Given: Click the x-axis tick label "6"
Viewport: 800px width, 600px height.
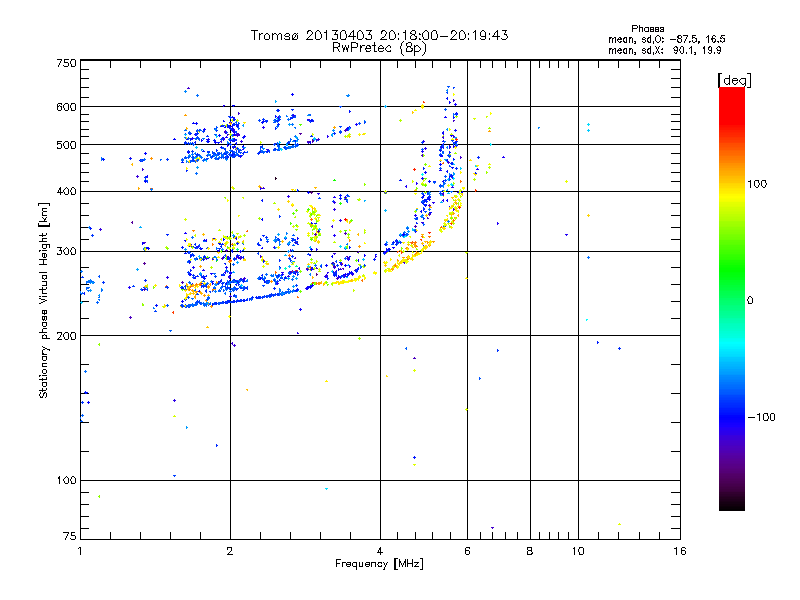Looking at the screenshot, I should click(467, 551).
